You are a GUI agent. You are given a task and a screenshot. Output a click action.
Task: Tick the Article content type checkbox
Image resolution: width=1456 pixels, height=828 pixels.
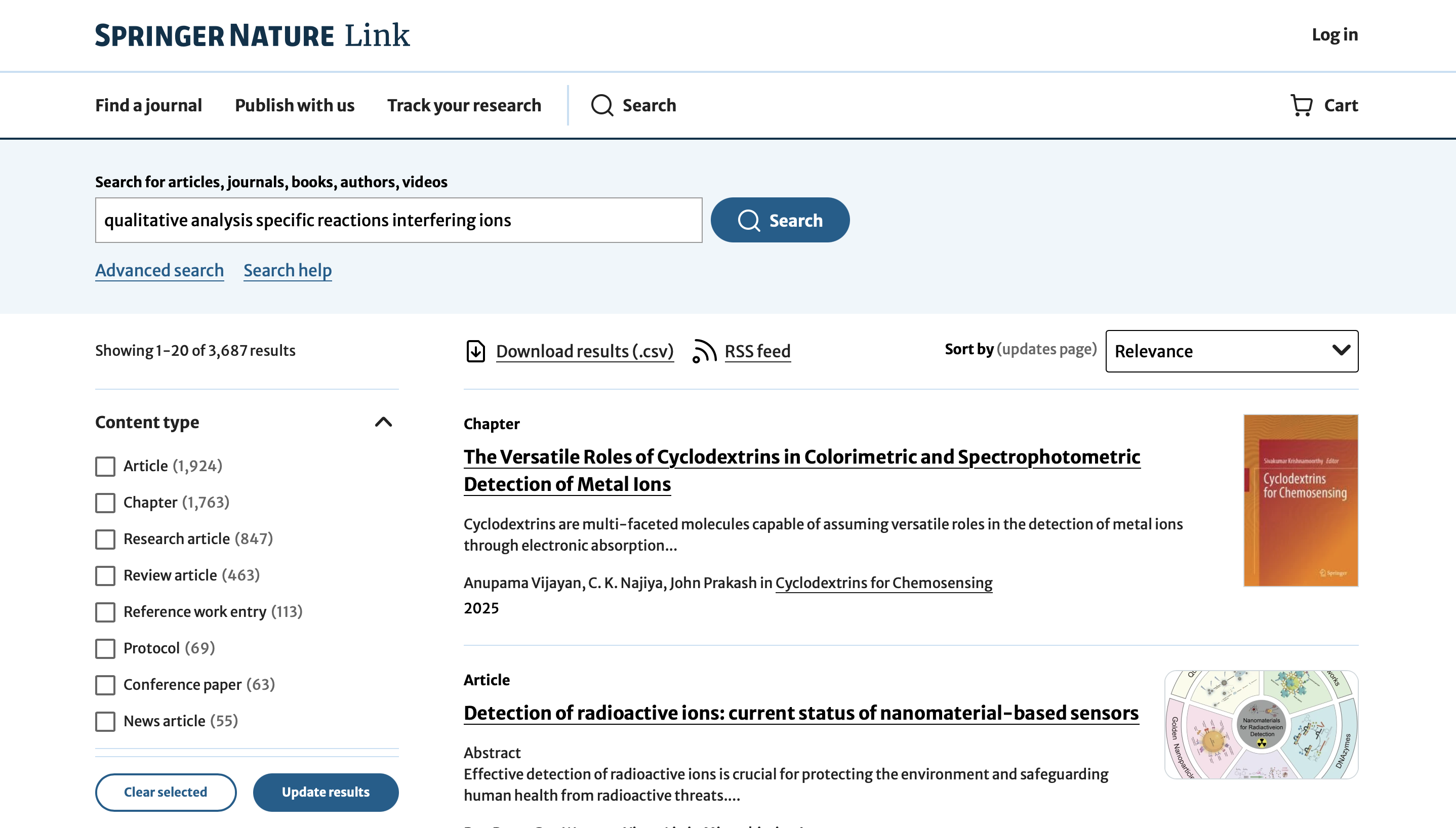(105, 466)
